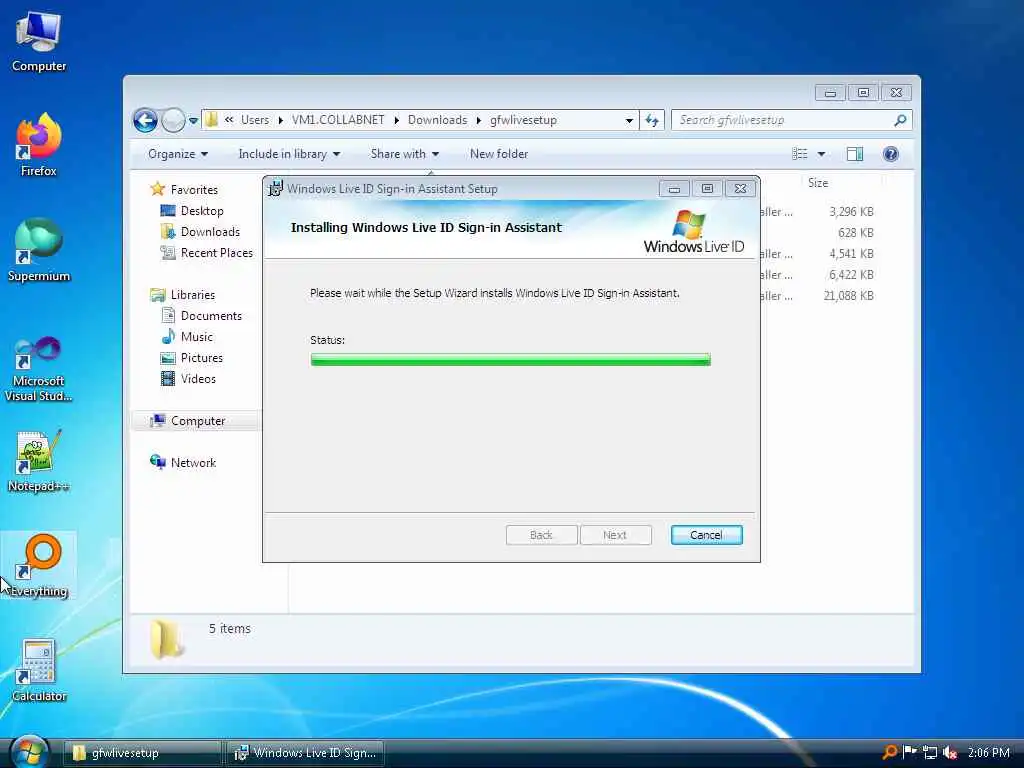Screen dimensions: 1024x768
Task: Click the folder icon in the details pane
Action: pyautogui.click(x=166, y=639)
